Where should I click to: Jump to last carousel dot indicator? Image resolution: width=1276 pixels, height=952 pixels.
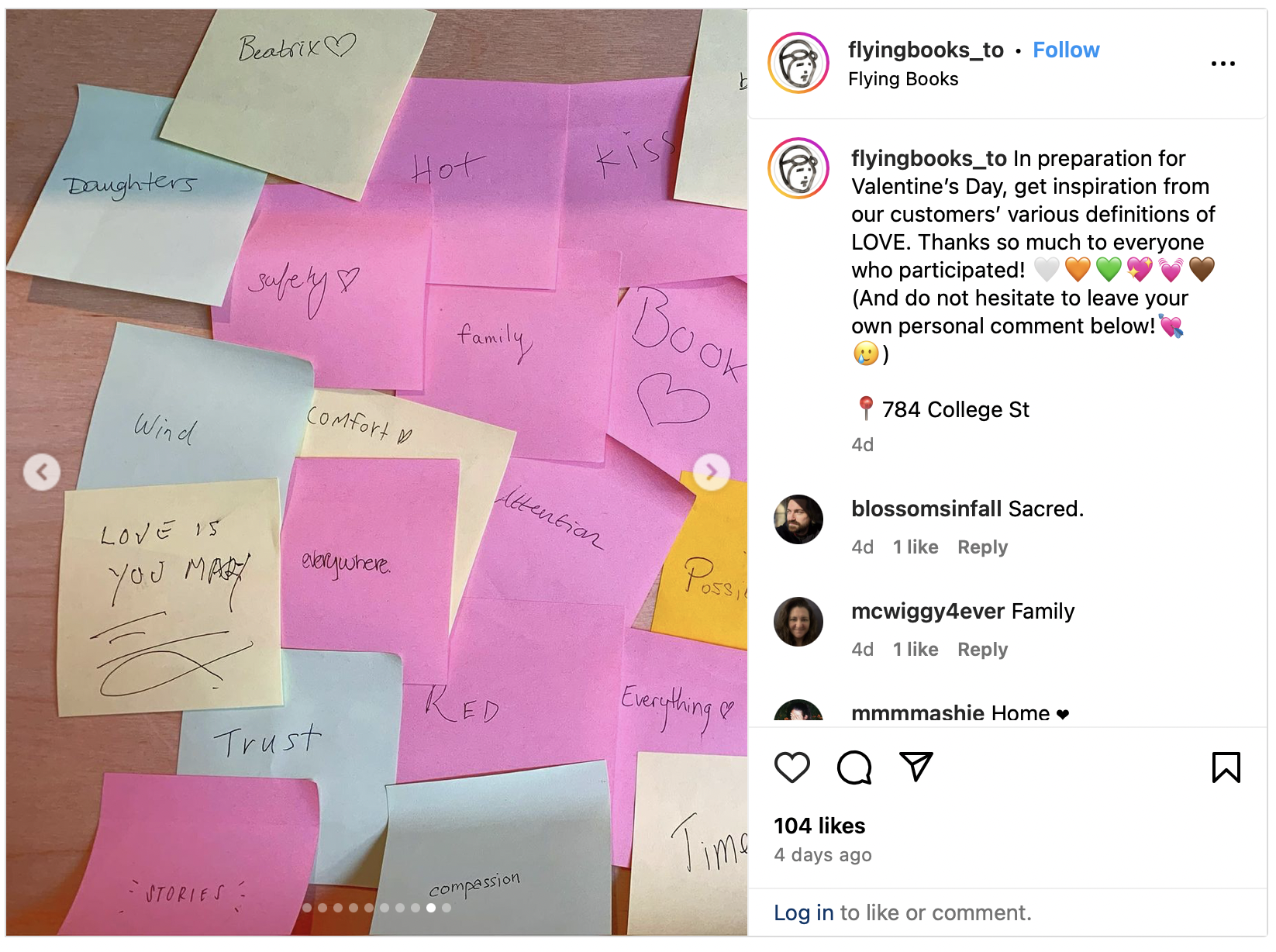tap(447, 908)
